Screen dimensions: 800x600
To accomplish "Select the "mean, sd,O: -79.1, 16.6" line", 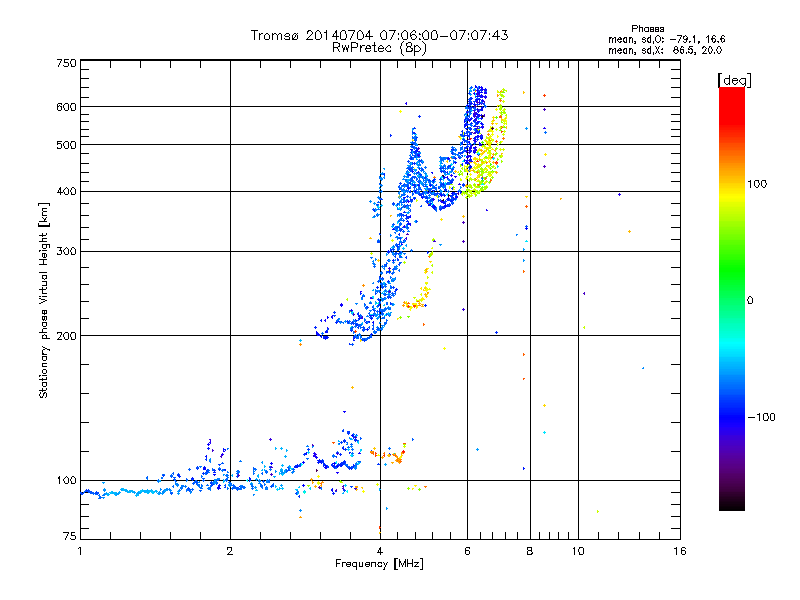I will (x=666, y=40).
